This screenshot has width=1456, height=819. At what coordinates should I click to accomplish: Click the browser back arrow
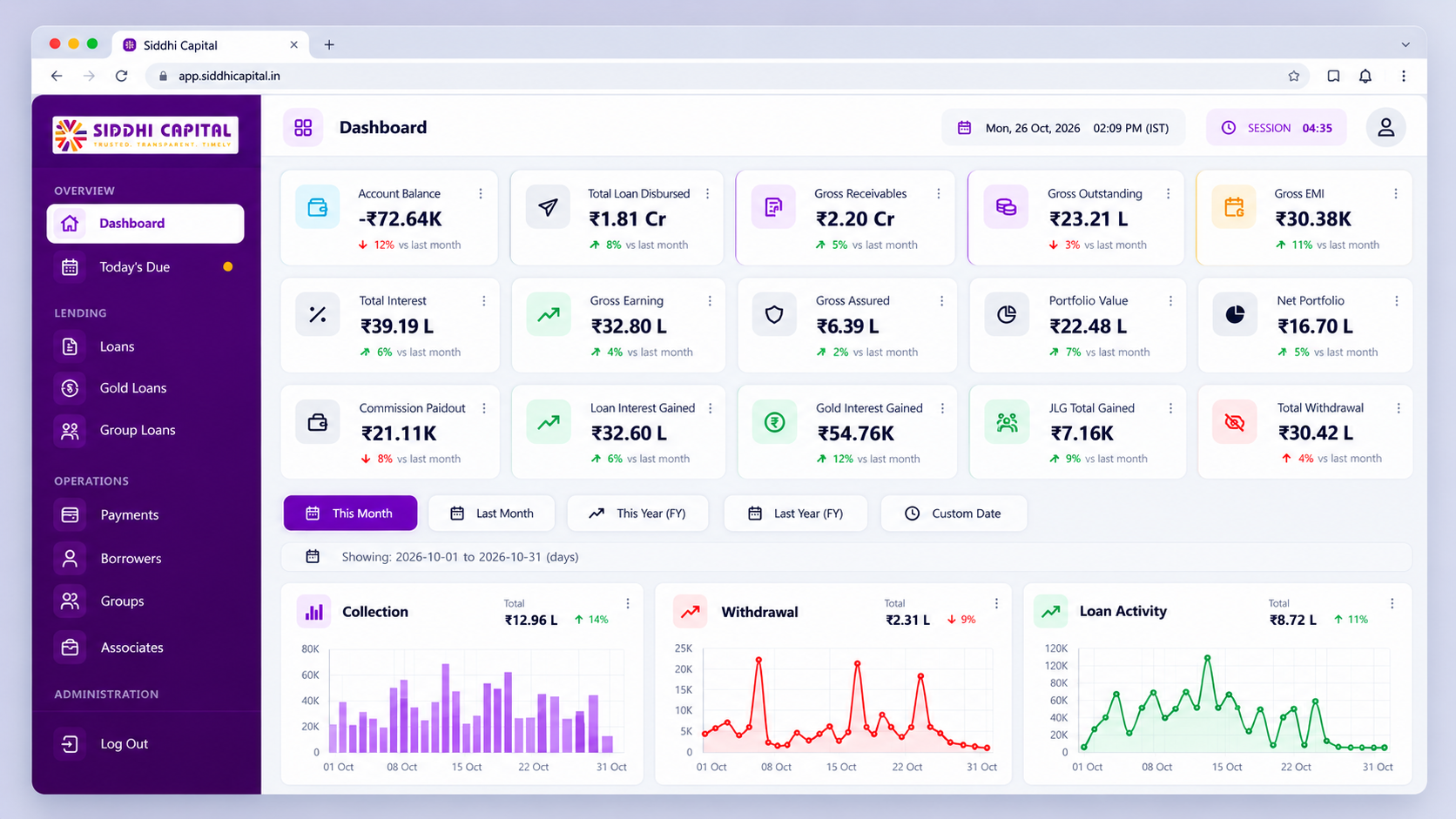click(57, 76)
